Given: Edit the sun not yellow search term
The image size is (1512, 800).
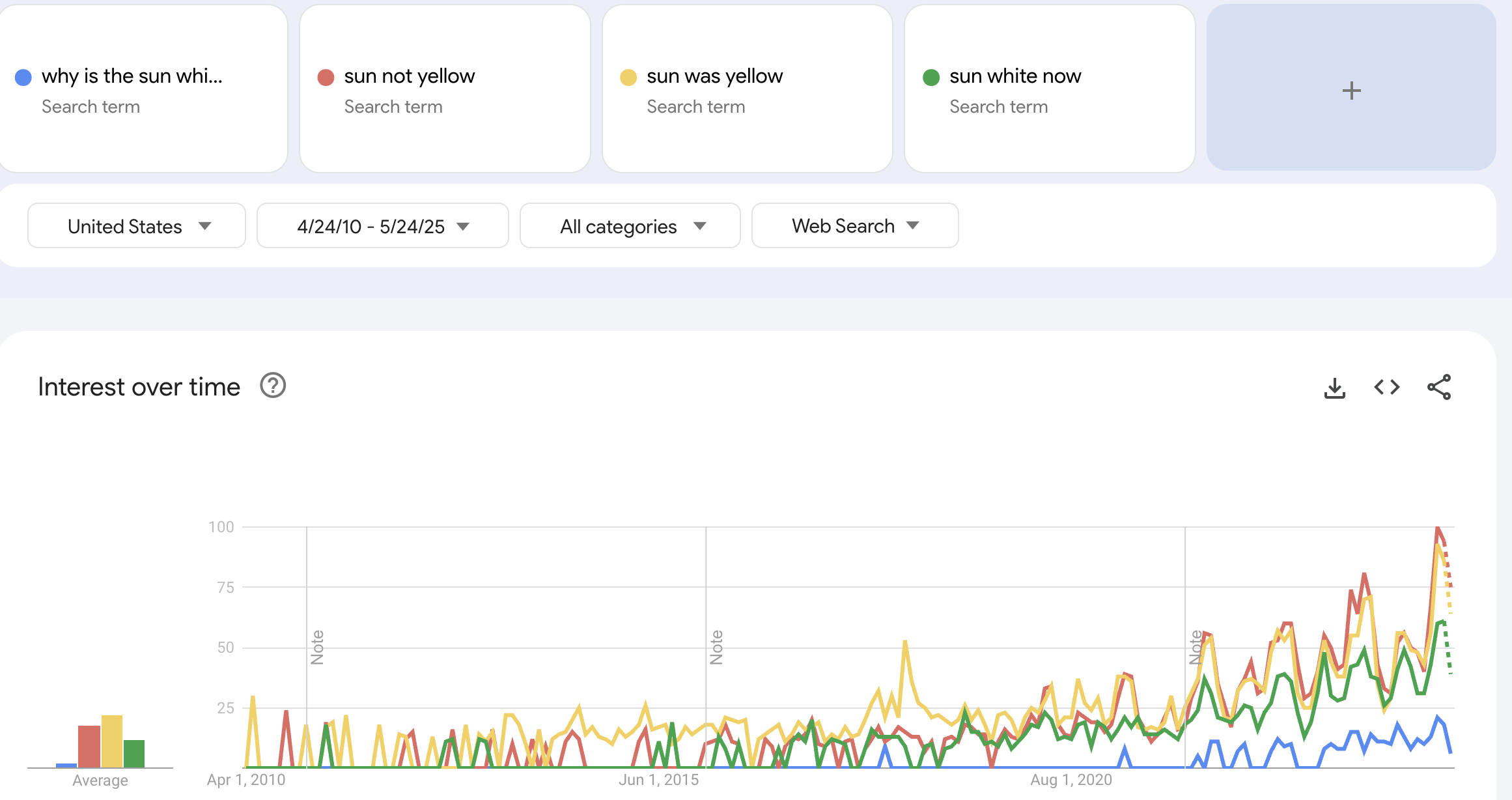Looking at the screenshot, I should pyautogui.click(x=410, y=76).
